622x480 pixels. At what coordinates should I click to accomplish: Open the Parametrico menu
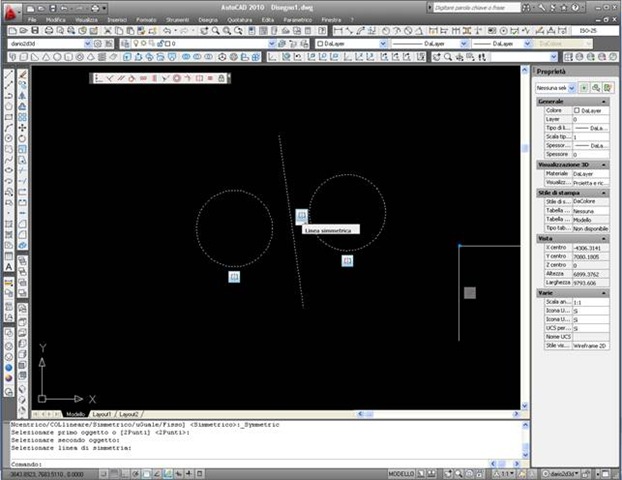298,19
